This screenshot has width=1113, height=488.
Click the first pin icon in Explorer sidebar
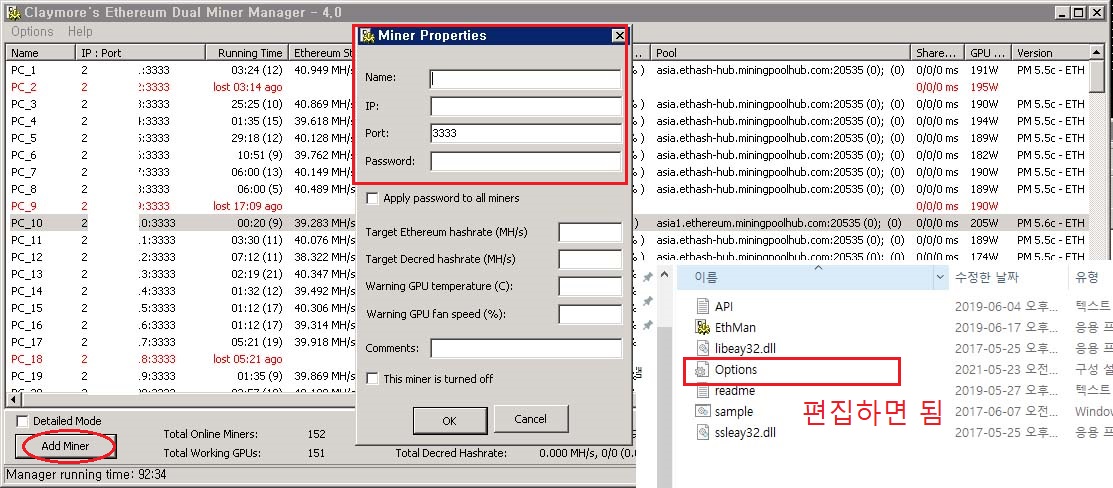click(647, 277)
